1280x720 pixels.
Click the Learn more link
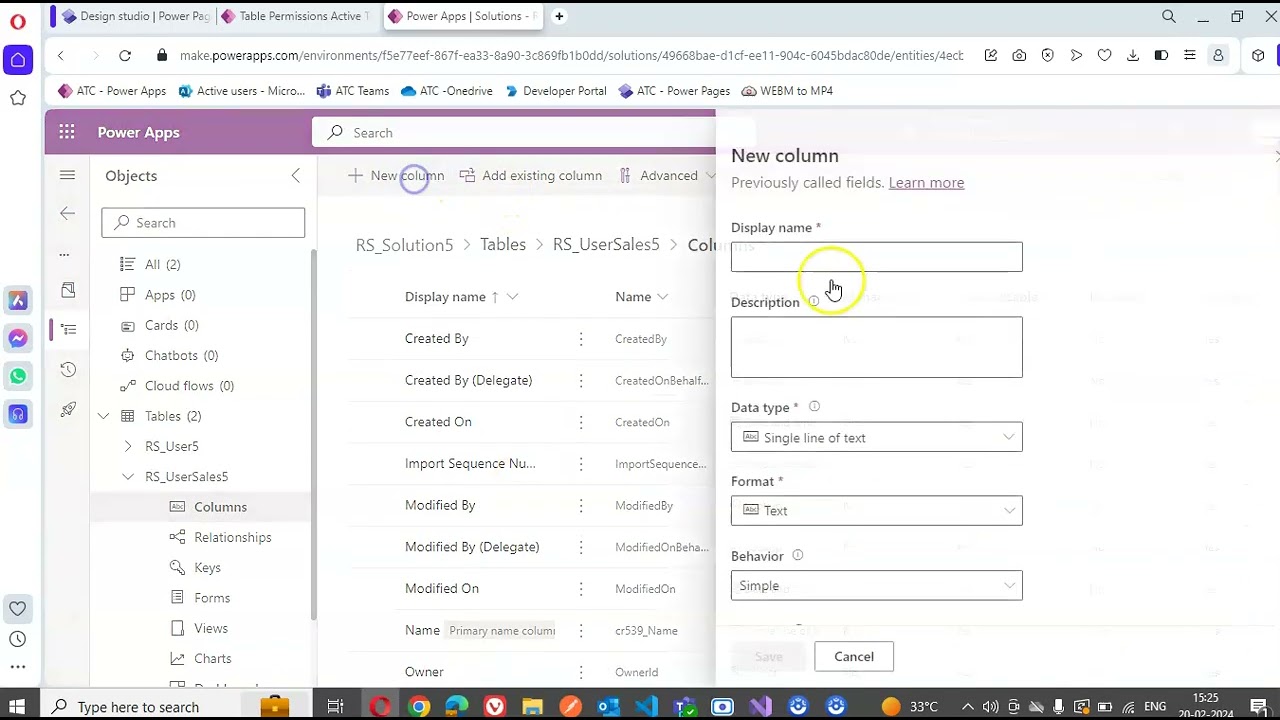click(x=926, y=182)
